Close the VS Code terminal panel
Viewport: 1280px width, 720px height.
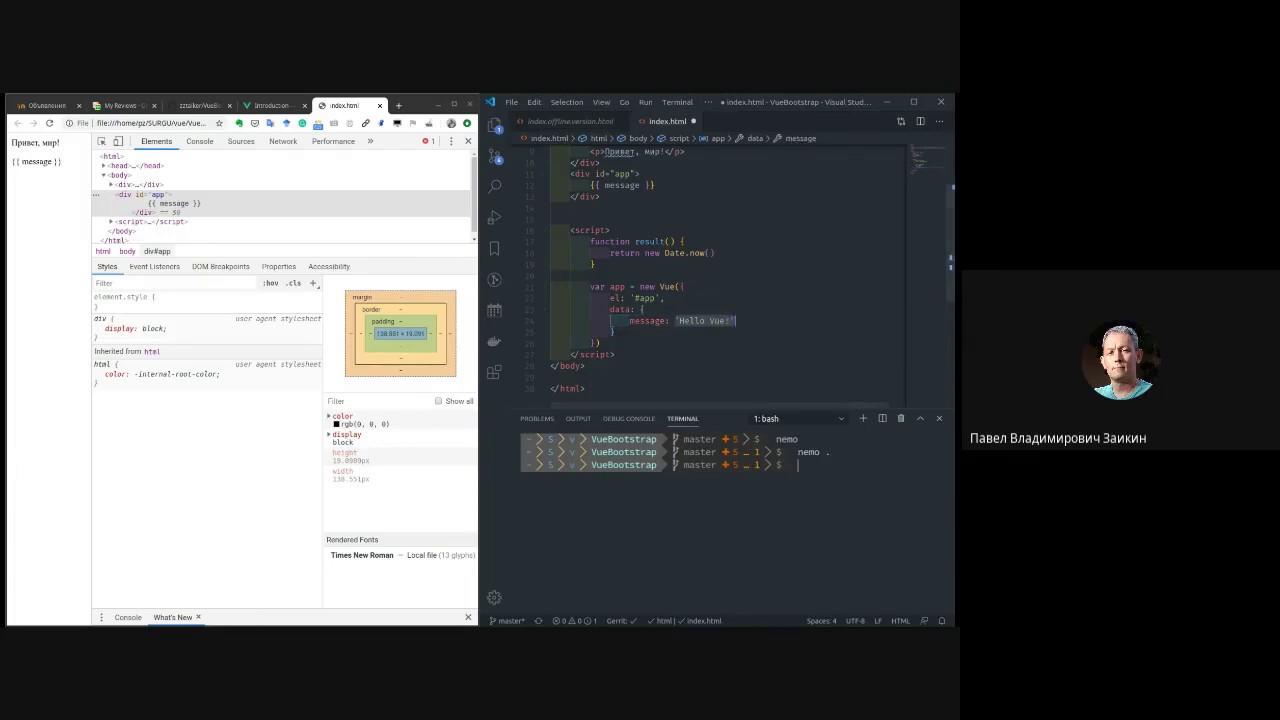(x=939, y=418)
